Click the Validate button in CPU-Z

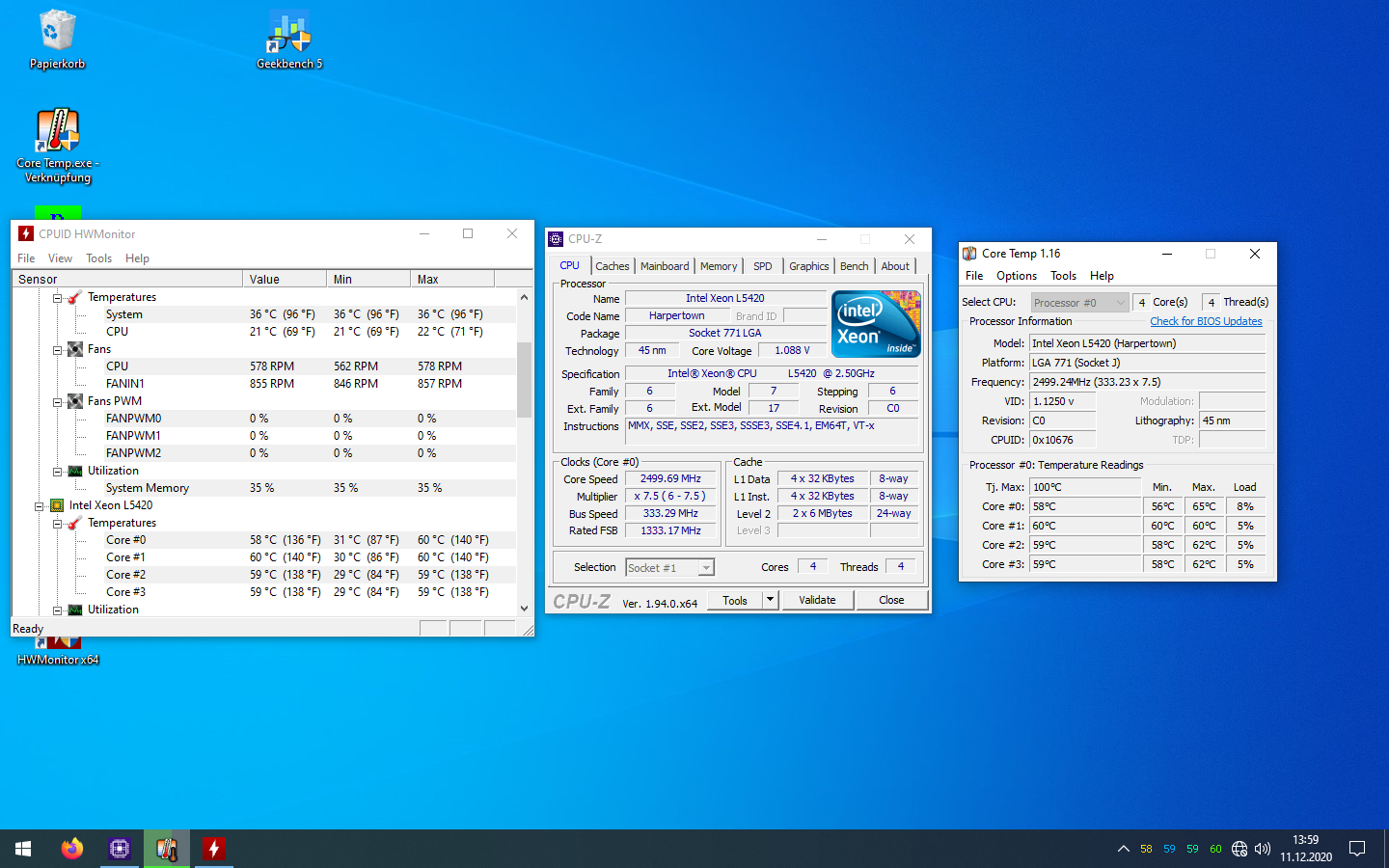point(817,599)
